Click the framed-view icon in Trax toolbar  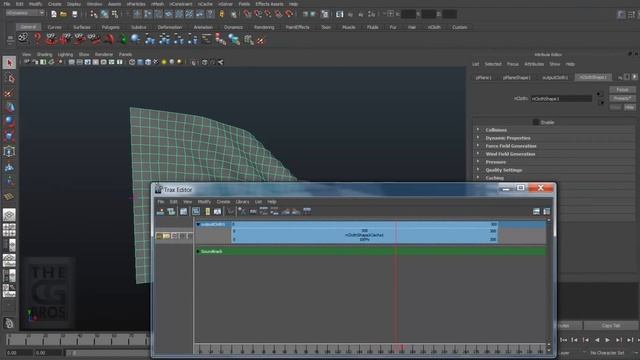coord(217,211)
